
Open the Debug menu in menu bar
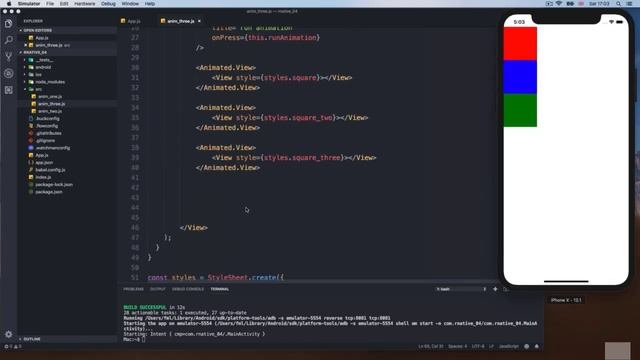click(108, 4)
